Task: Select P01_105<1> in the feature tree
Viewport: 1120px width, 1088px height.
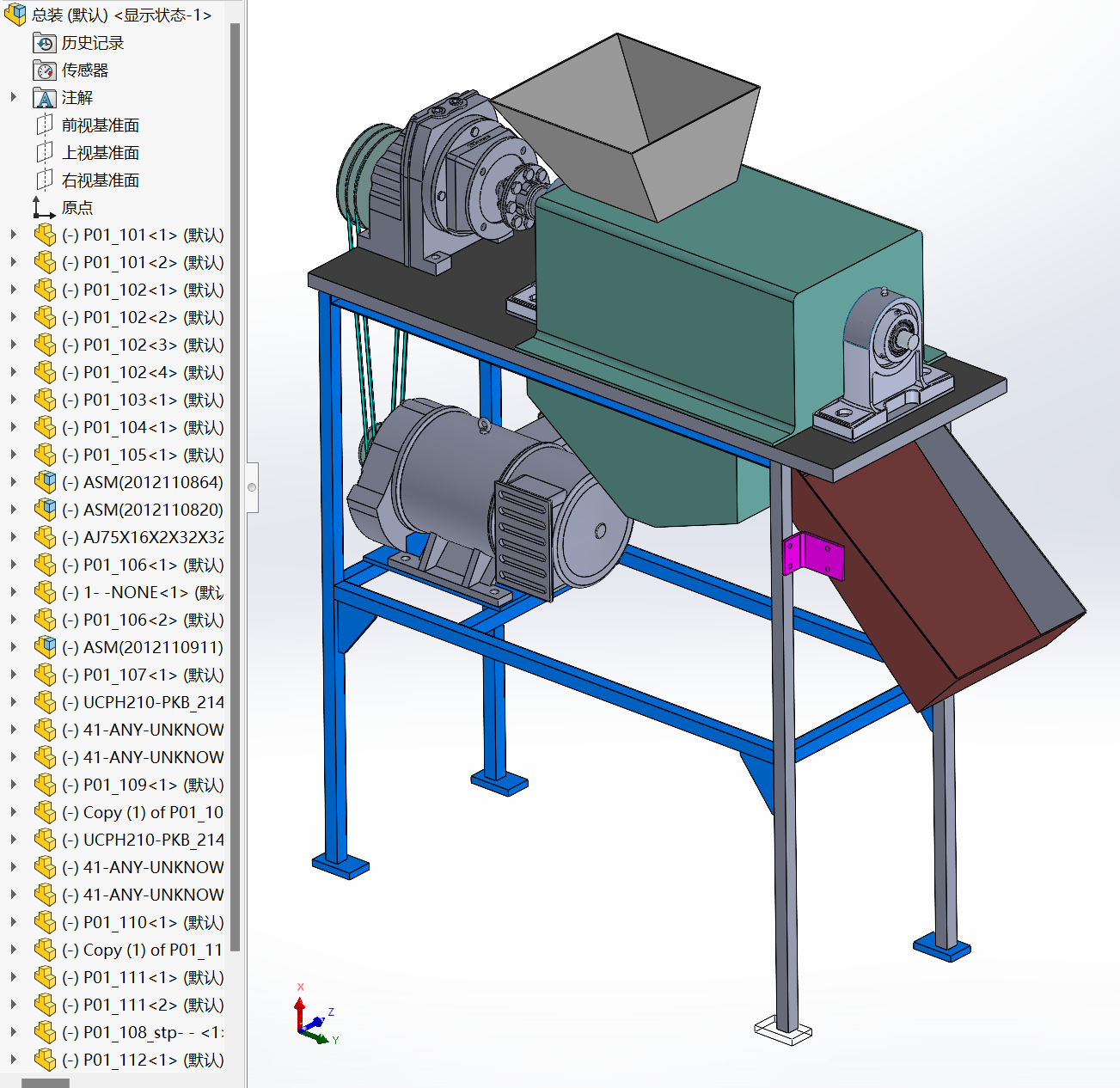Action: (142, 455)
